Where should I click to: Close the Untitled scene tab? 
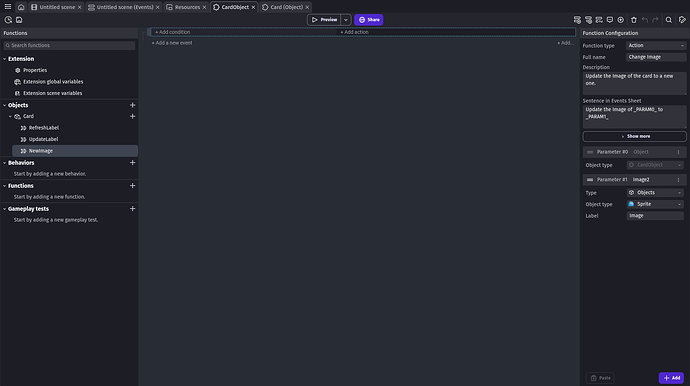(x=80, y=7)
